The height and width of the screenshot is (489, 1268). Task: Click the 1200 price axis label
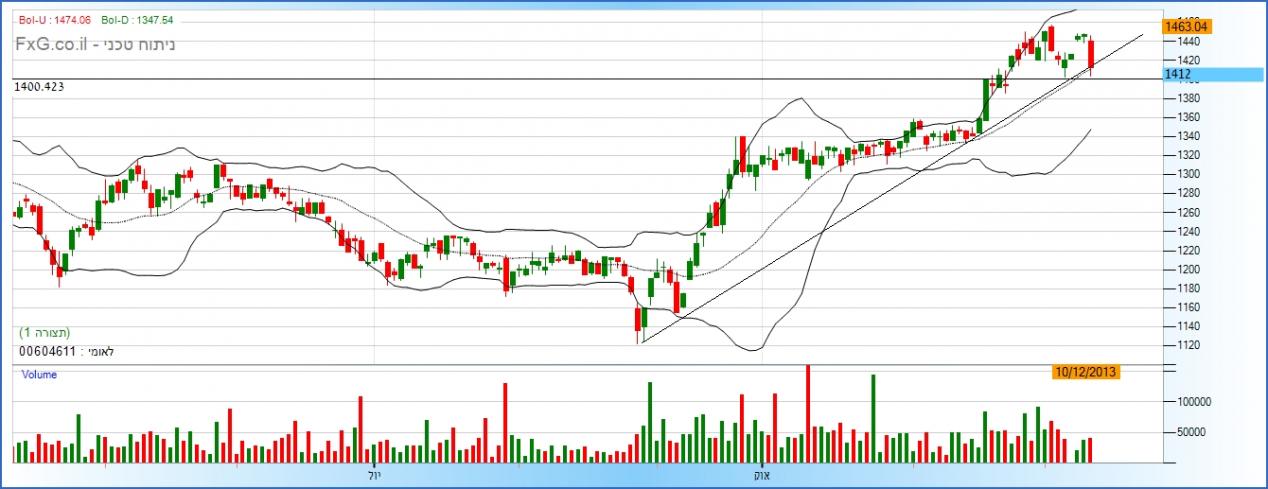click(1188, 270)
